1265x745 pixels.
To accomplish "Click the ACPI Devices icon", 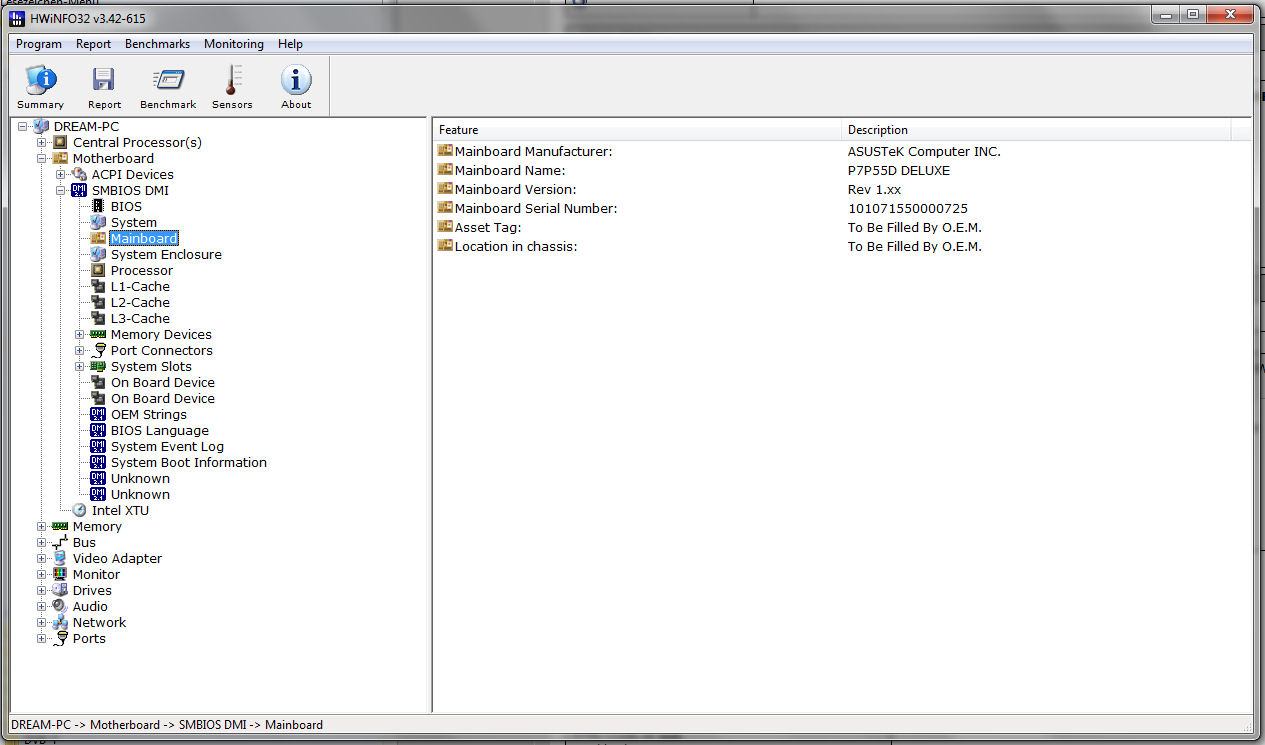I will click(x=79, y=175).
